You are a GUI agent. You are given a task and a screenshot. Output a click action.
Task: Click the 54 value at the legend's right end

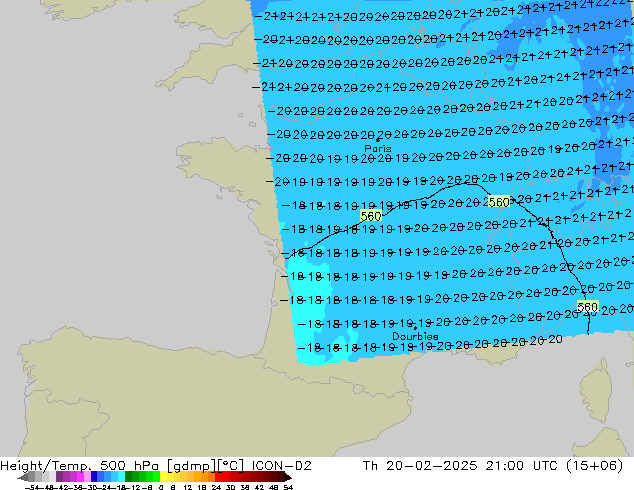click(287, 487)
